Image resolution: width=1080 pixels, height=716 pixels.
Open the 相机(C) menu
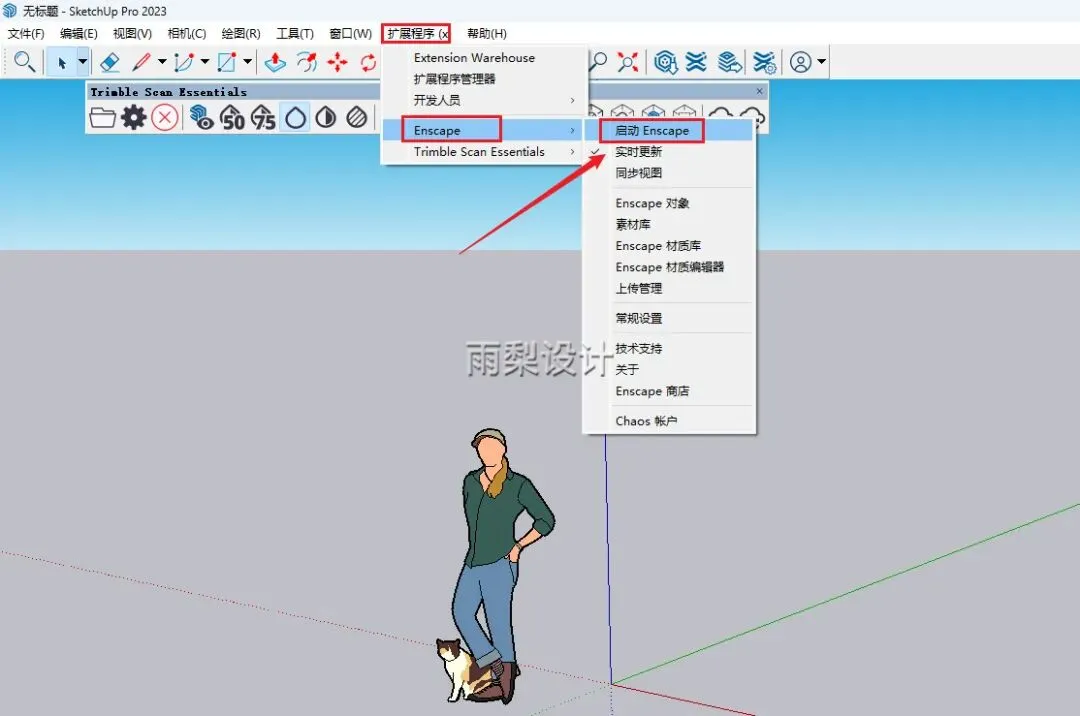(x=187, y=34)
